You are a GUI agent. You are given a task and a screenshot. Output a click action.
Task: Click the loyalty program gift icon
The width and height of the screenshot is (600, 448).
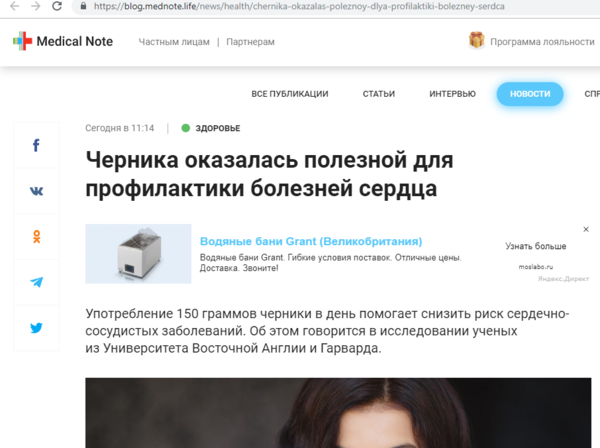476,40
